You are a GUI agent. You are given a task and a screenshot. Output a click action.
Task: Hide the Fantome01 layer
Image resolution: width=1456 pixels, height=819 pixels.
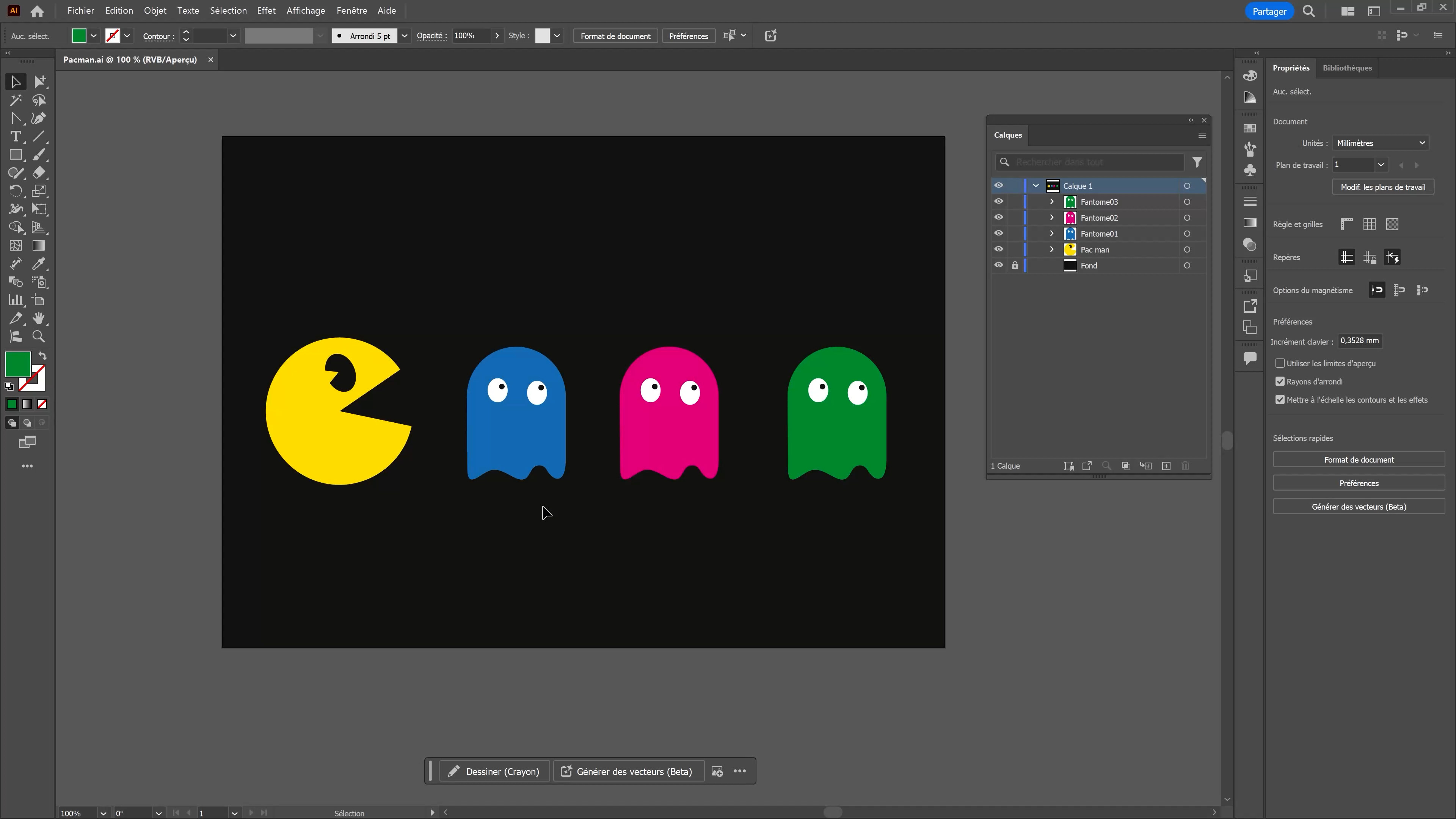(x=999, y=233)
